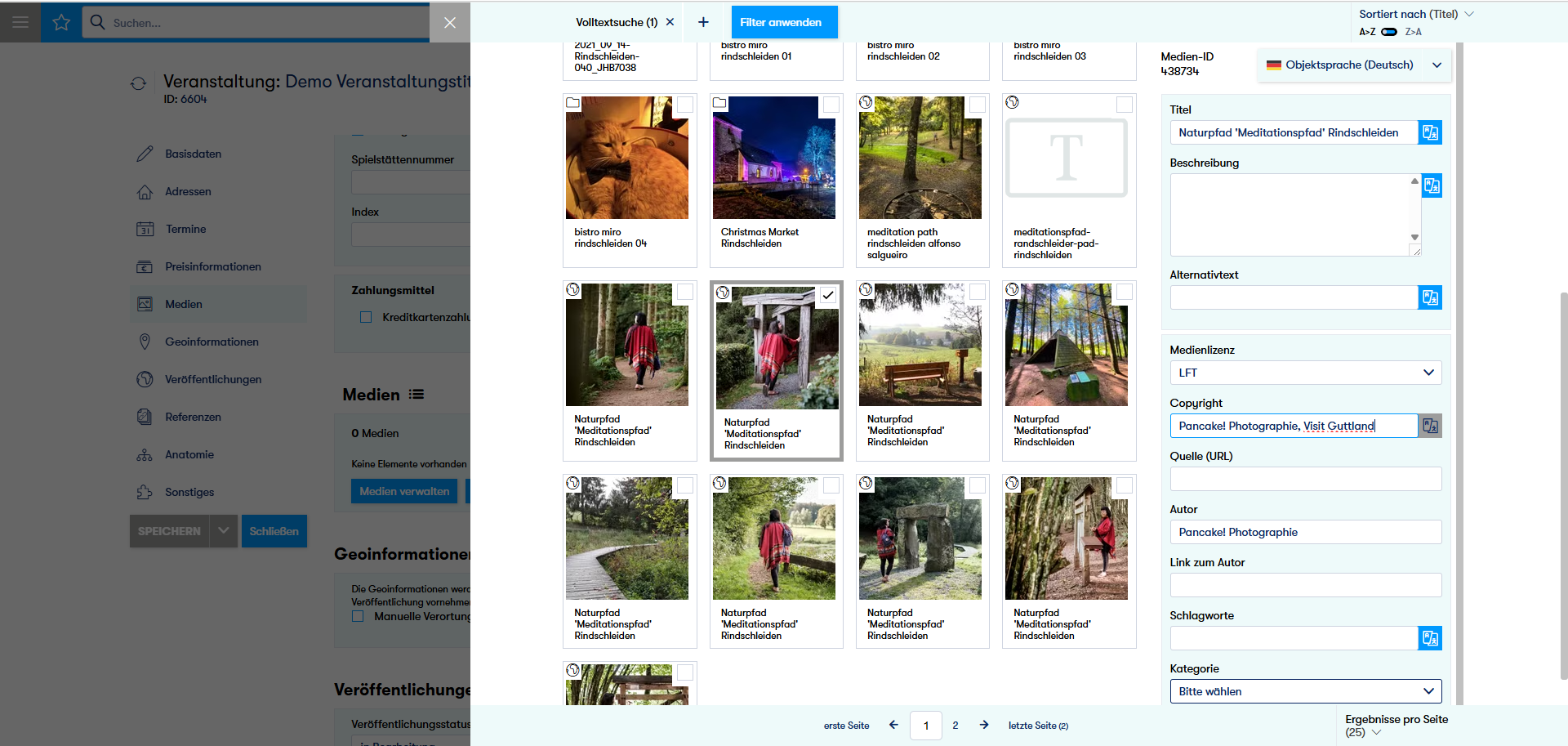Open Christmas Market Rindschleiden thumbnail
Screen dimensions: 1568x746
(774, 158)
